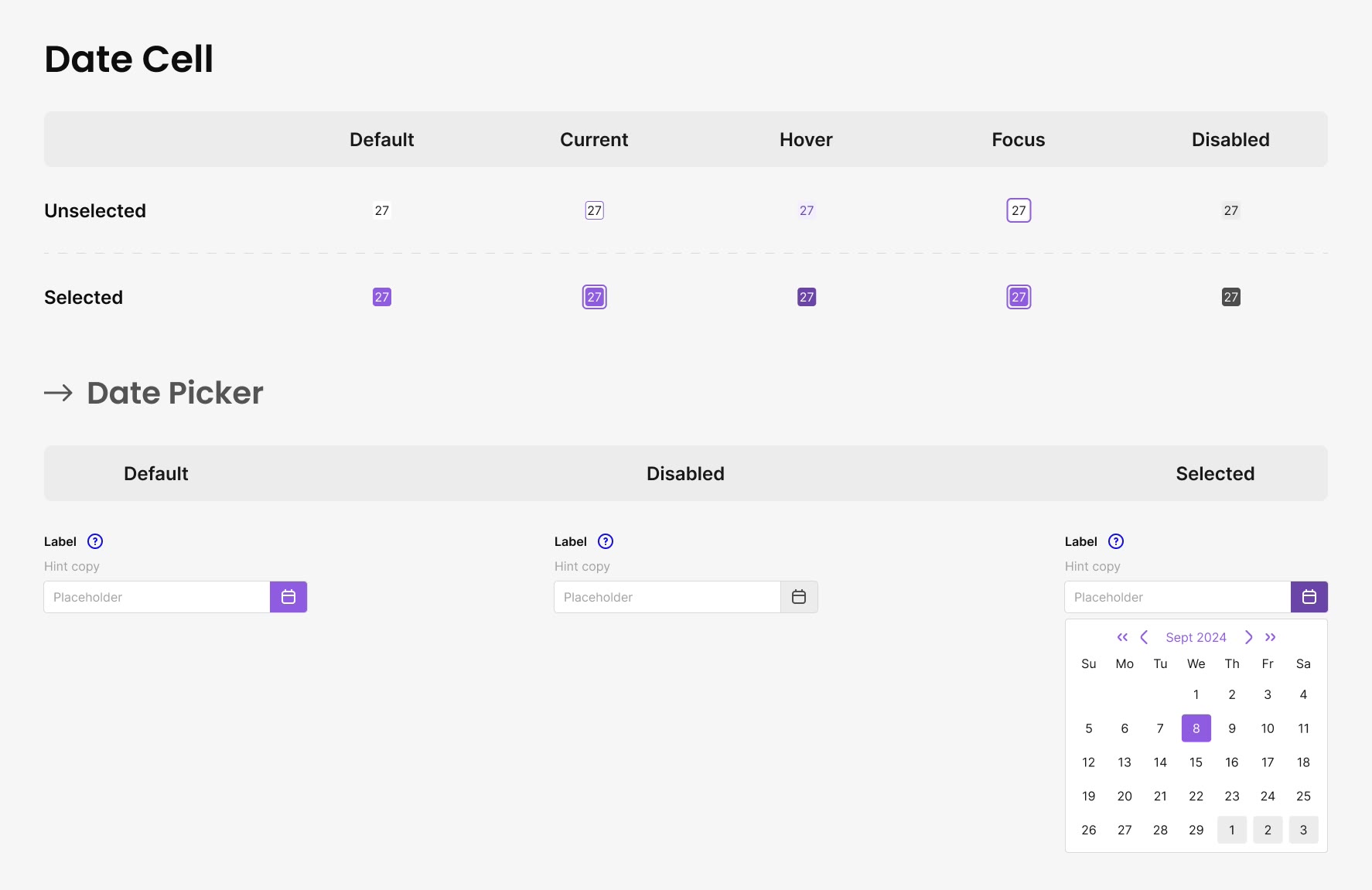1372x890 pixels.
Task: Click the gray calendar icon in Disabled date picker
Action: tap(799, 597)
